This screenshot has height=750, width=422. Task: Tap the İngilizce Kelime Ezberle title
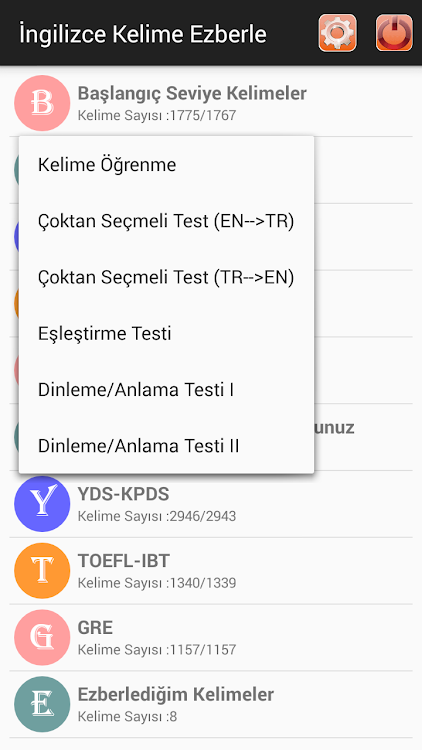143,34
